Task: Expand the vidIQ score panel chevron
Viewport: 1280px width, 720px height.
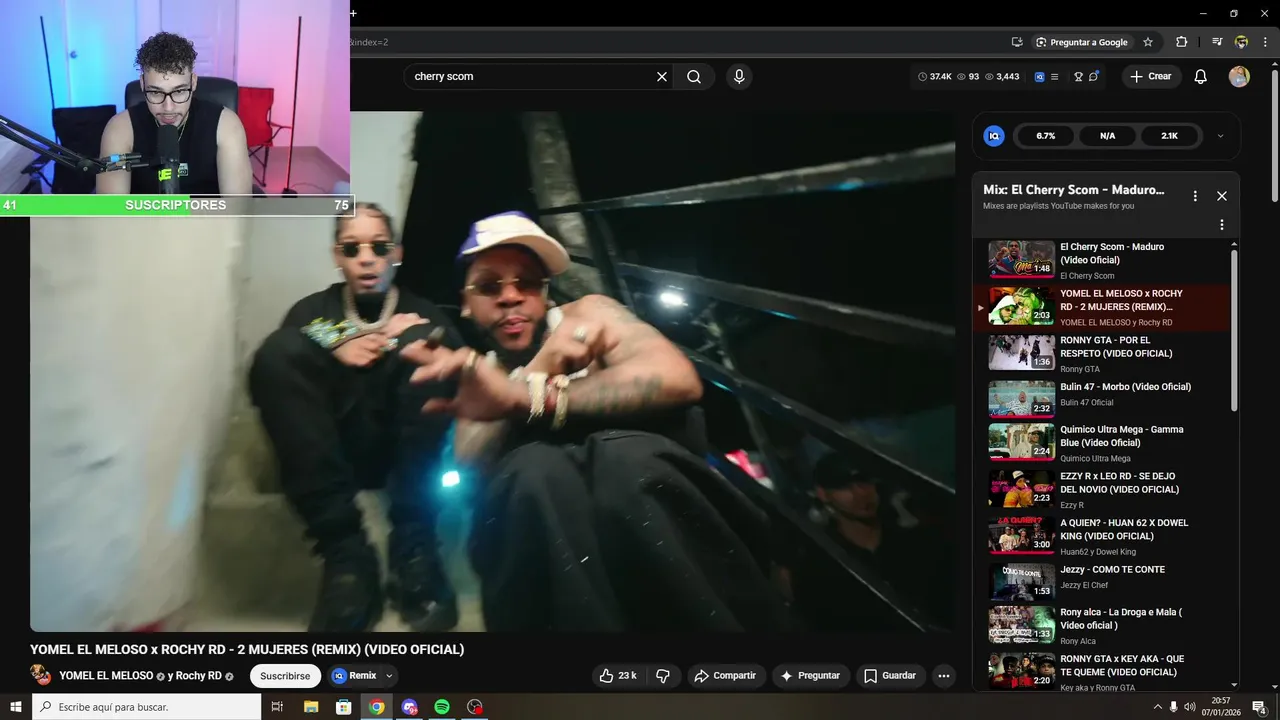Action: pyautogui.click(x=1220, y=136)
